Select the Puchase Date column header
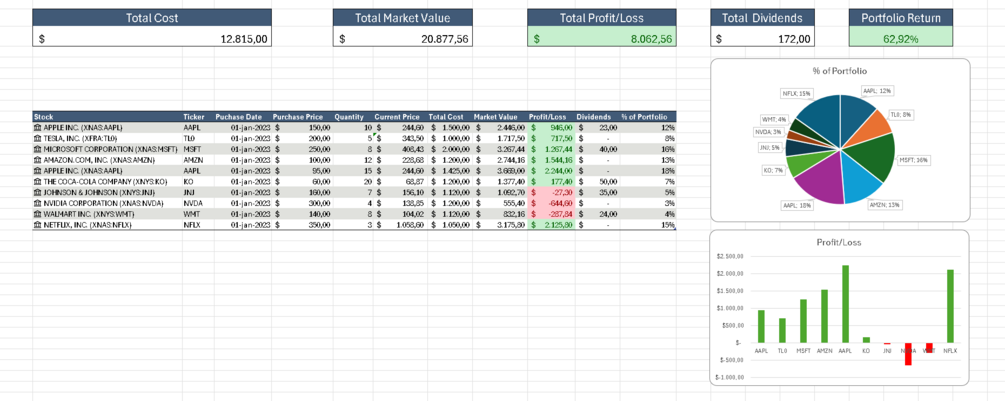This screenshot has height=401, width=1005. tap(242, 117)
